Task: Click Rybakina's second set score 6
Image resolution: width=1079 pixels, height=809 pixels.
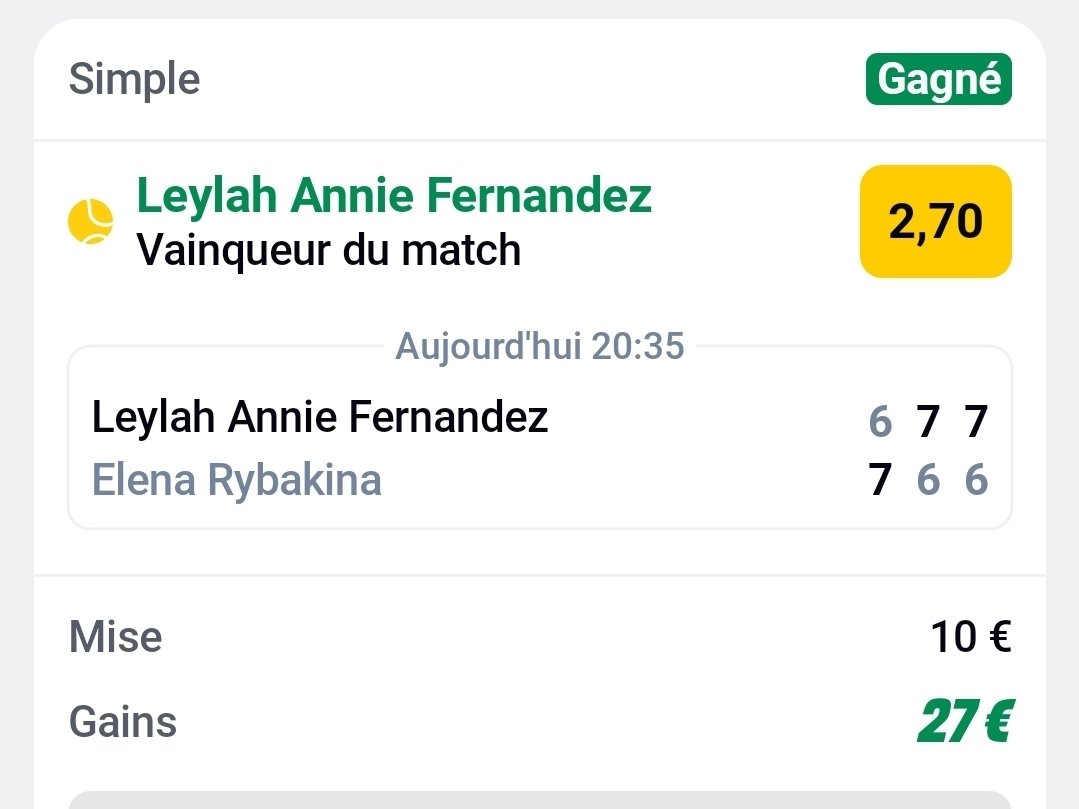Action: point(929,481)
